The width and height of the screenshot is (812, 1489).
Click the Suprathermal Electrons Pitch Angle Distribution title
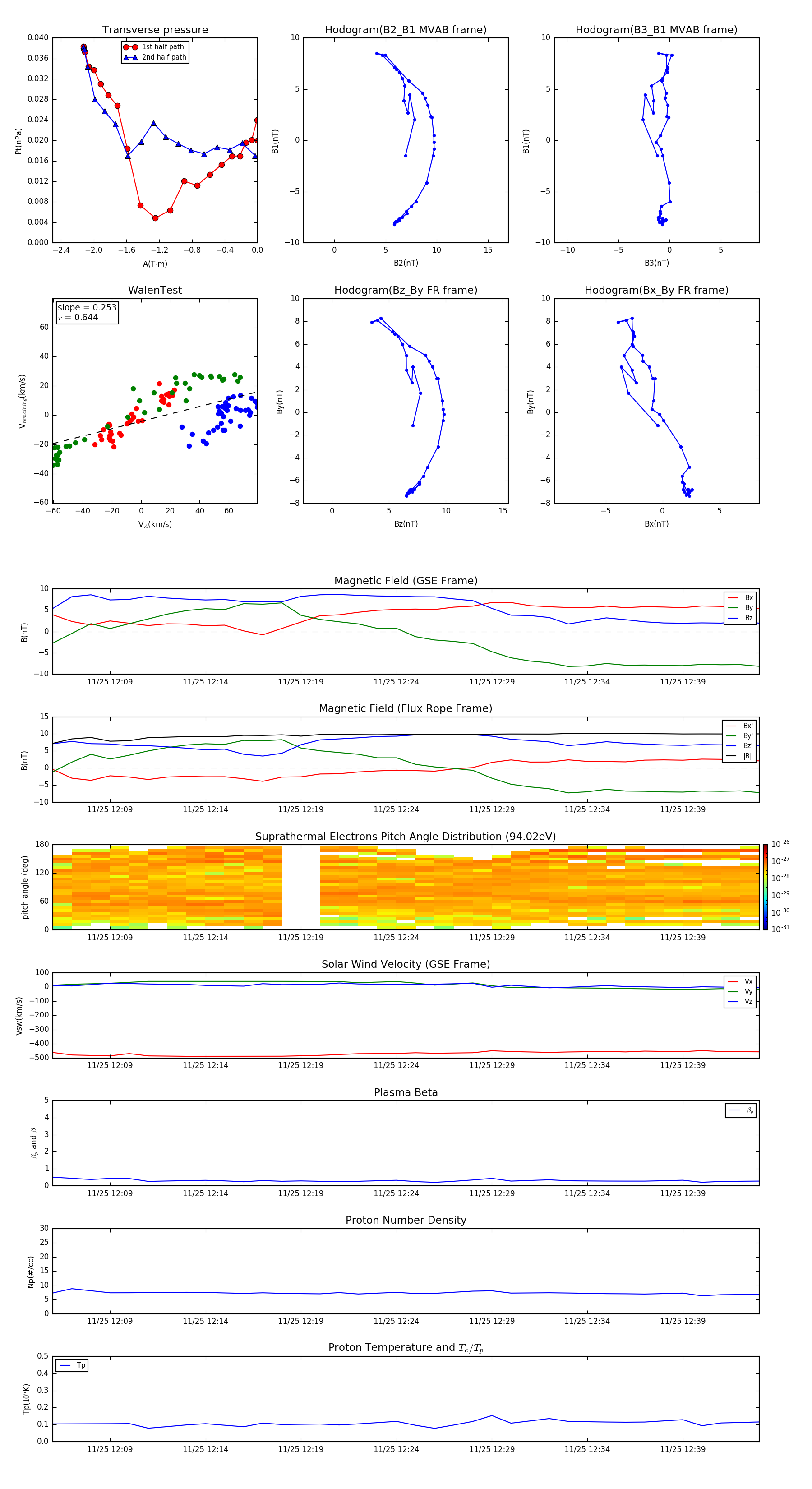coord(406,837)
